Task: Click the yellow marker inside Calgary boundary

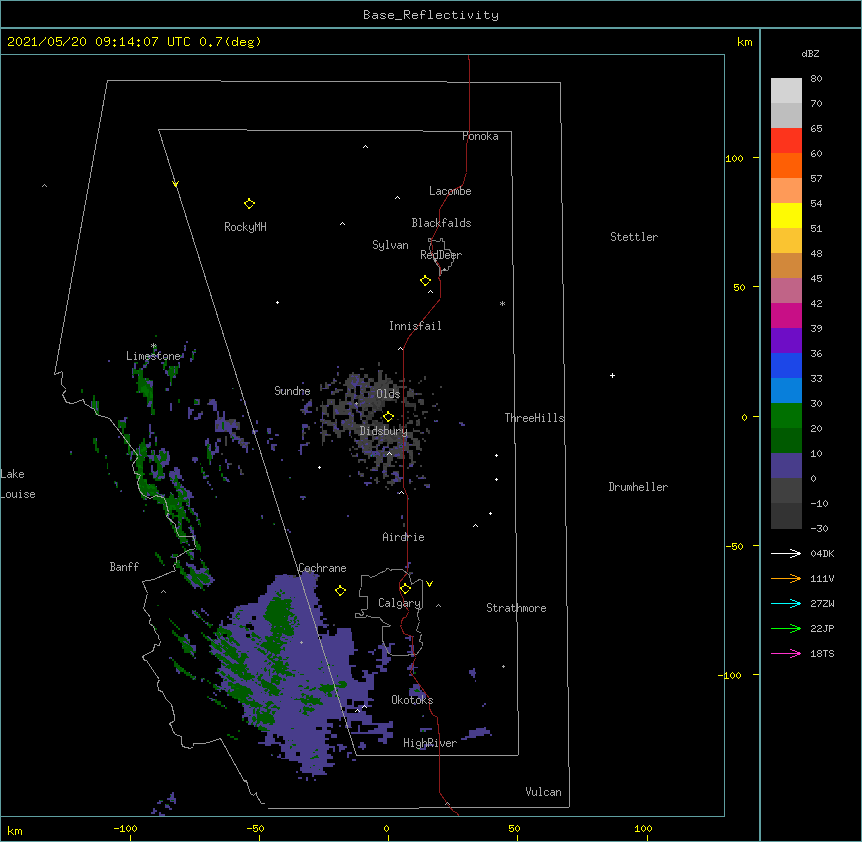Action: [405, 589]
